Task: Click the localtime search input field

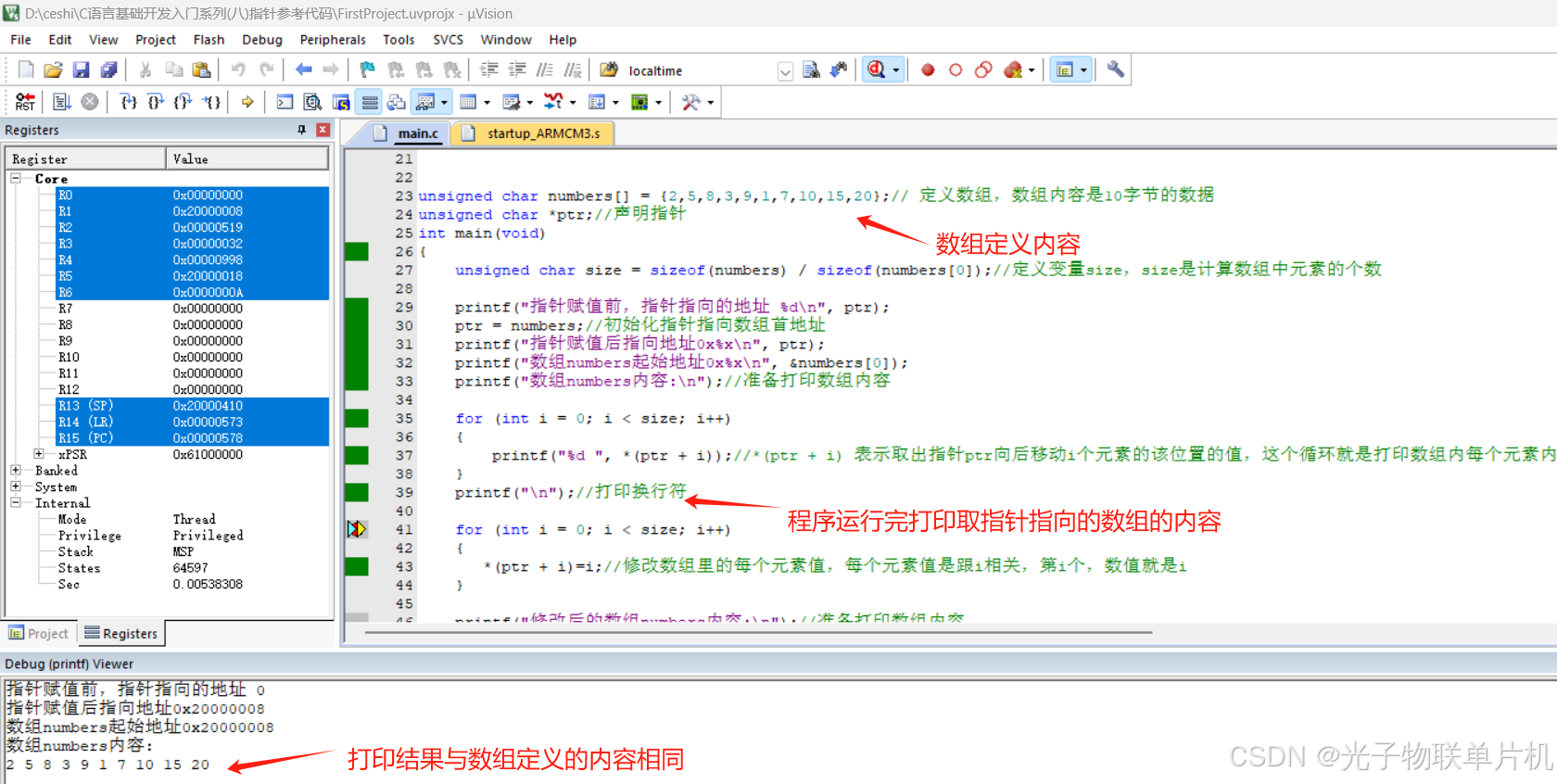Action: click(x=701, y=71)
